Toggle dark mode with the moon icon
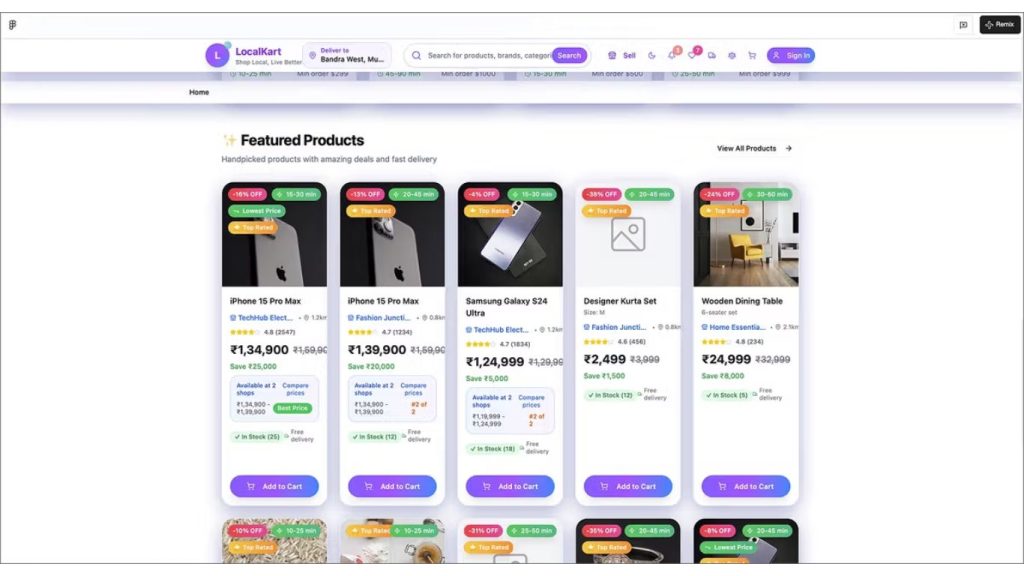 (651, 56)
